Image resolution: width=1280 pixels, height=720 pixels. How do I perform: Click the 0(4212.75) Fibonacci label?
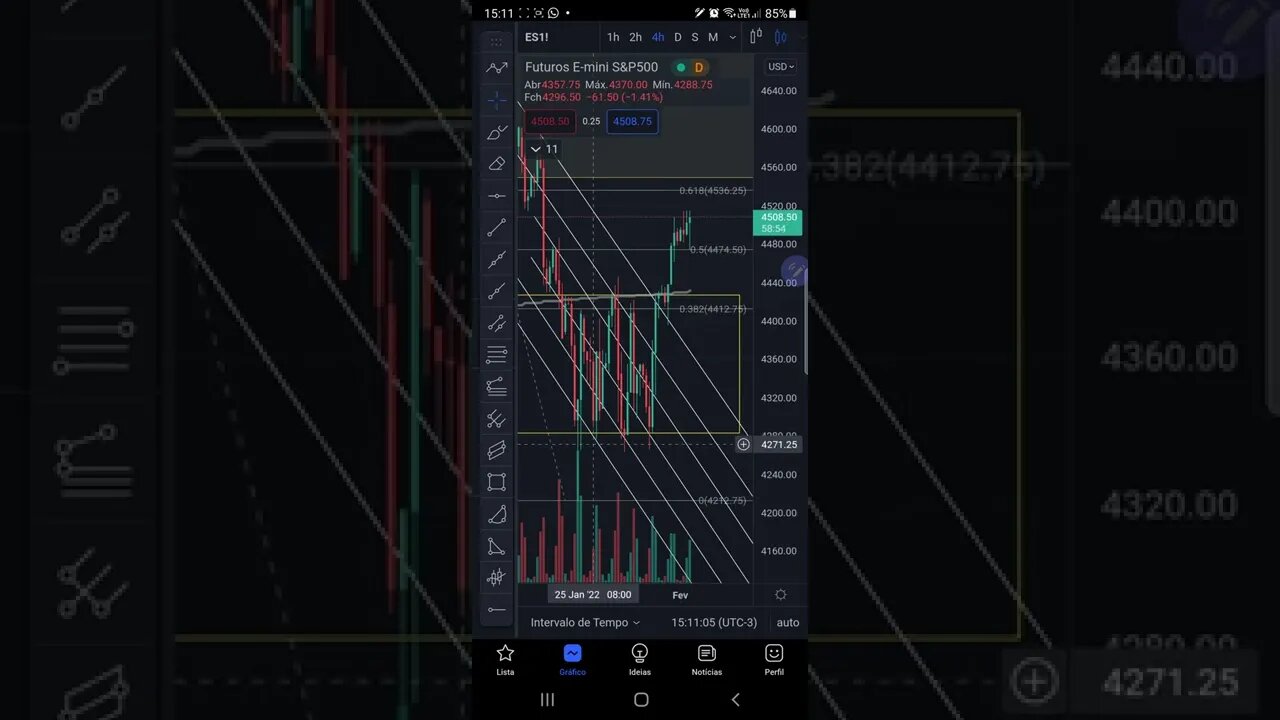click(x=722, y=500)
